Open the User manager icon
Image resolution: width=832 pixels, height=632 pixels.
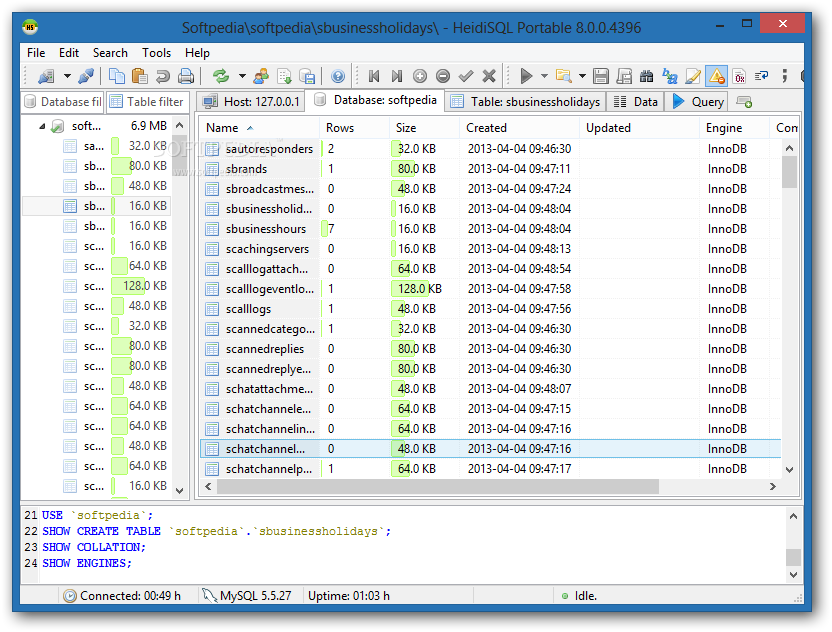pyautogui.click(x=261, y=76)
